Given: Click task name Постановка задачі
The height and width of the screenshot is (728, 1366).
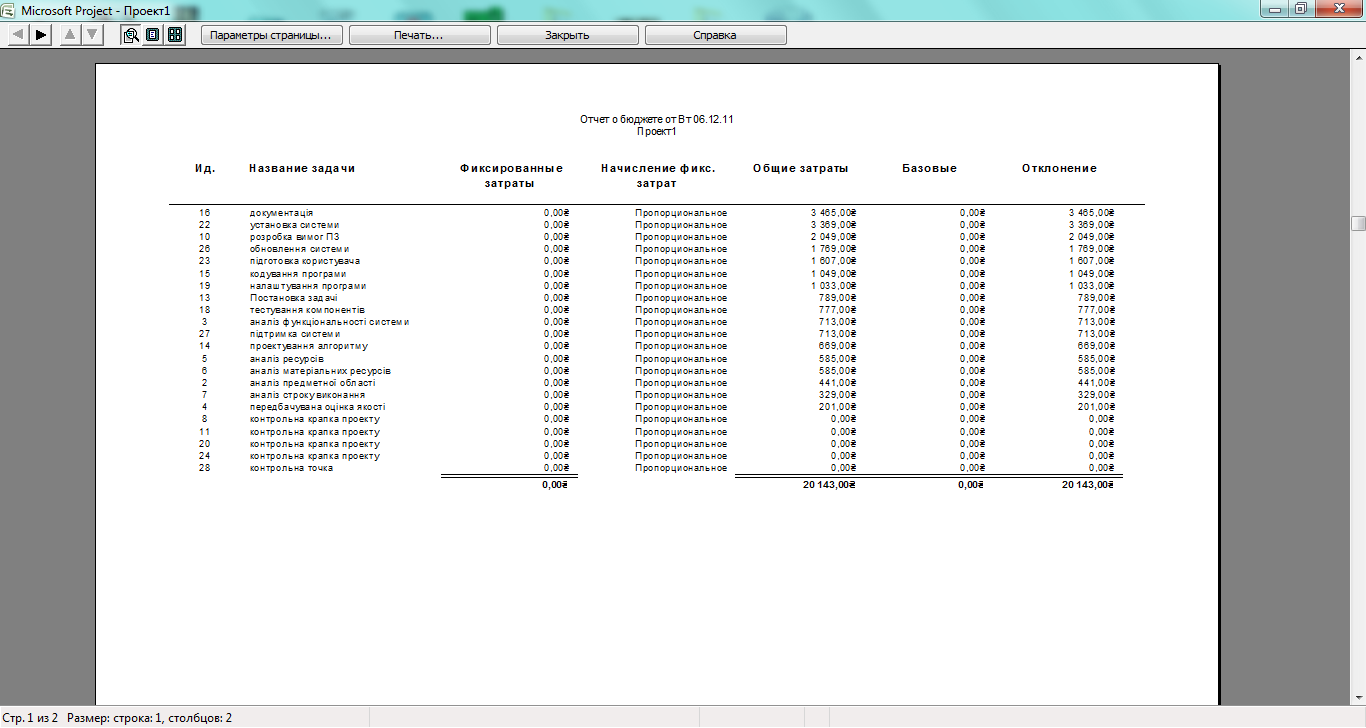Looking at the screenshot, I should (x=293, y=298).
